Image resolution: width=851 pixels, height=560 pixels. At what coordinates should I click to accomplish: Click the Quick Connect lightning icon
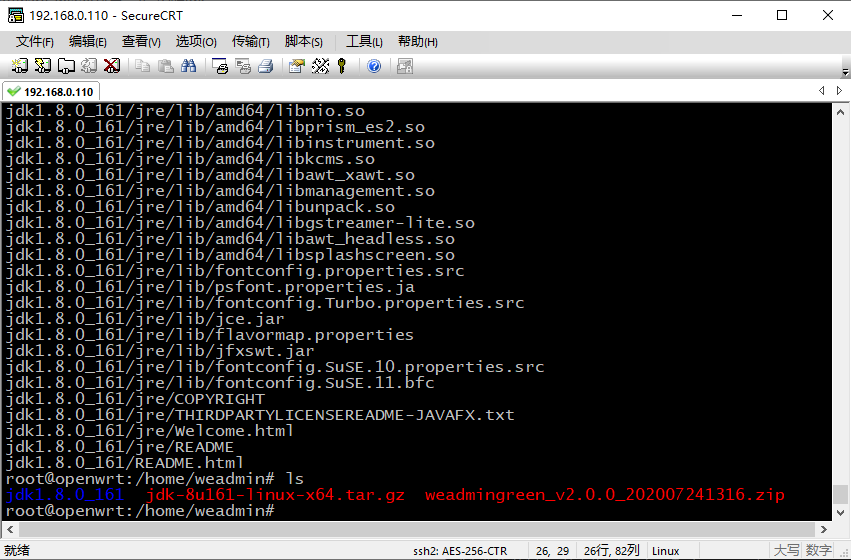pos(42,66)
